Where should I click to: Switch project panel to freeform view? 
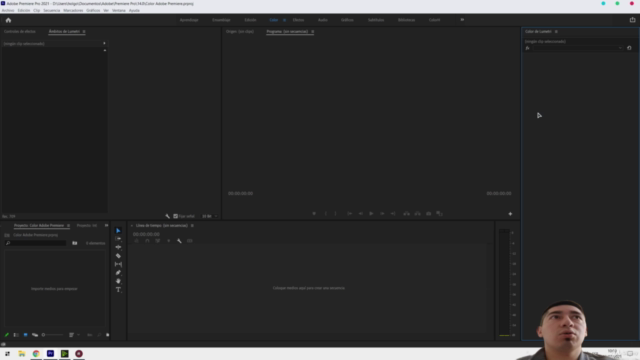[35, 335]
